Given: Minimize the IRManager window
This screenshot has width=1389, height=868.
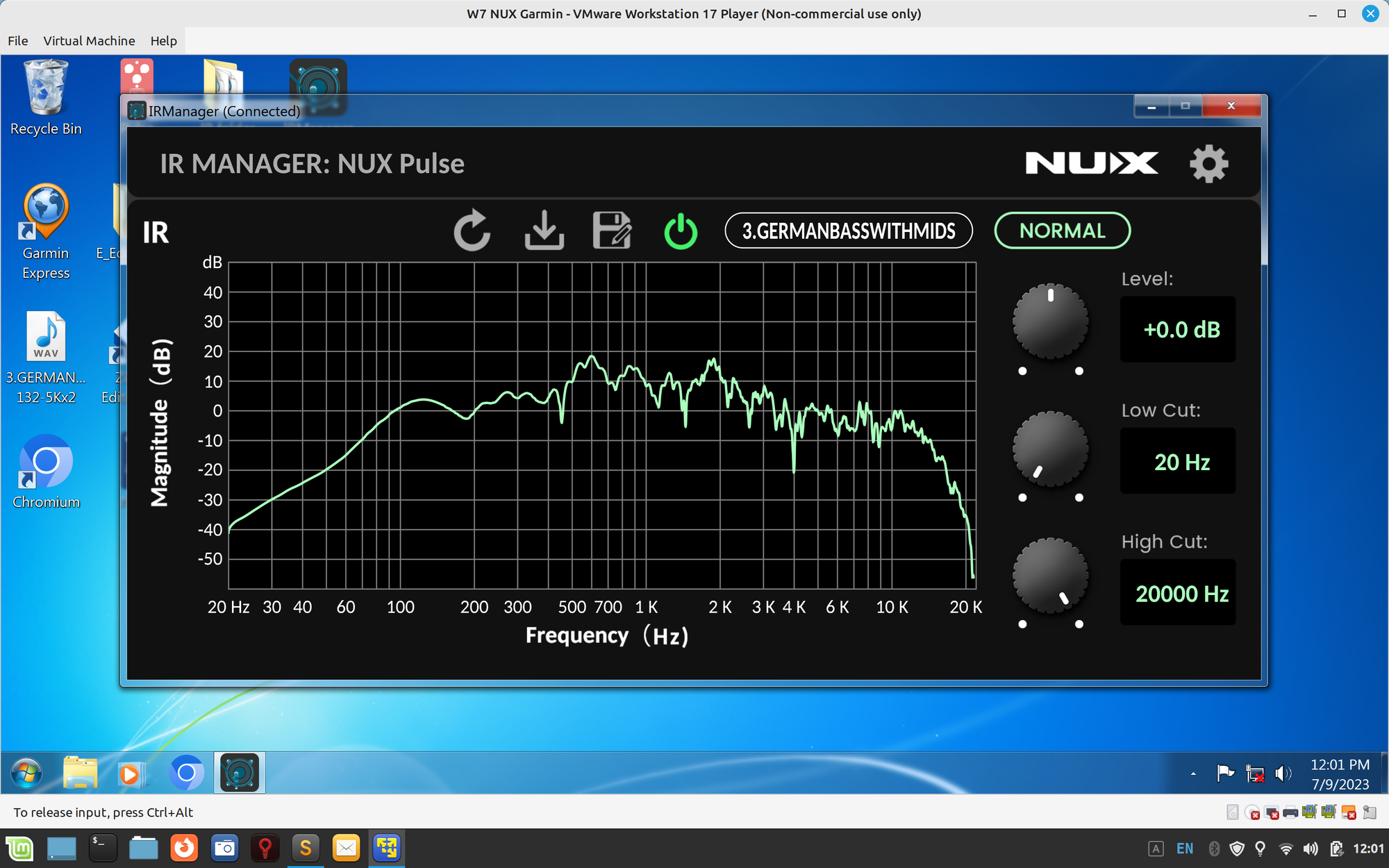Looking at the screenshot, I should click(1151, 106).
